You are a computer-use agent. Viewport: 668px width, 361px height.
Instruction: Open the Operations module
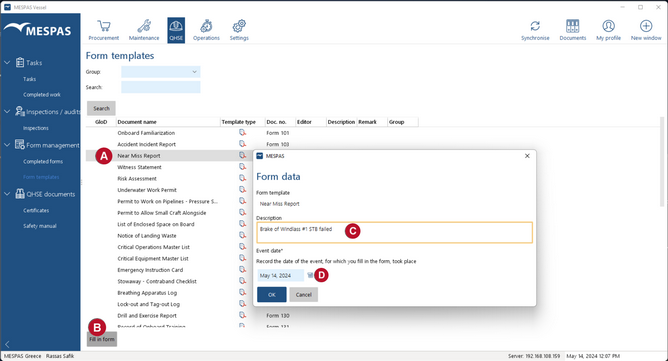click(206, 30)
